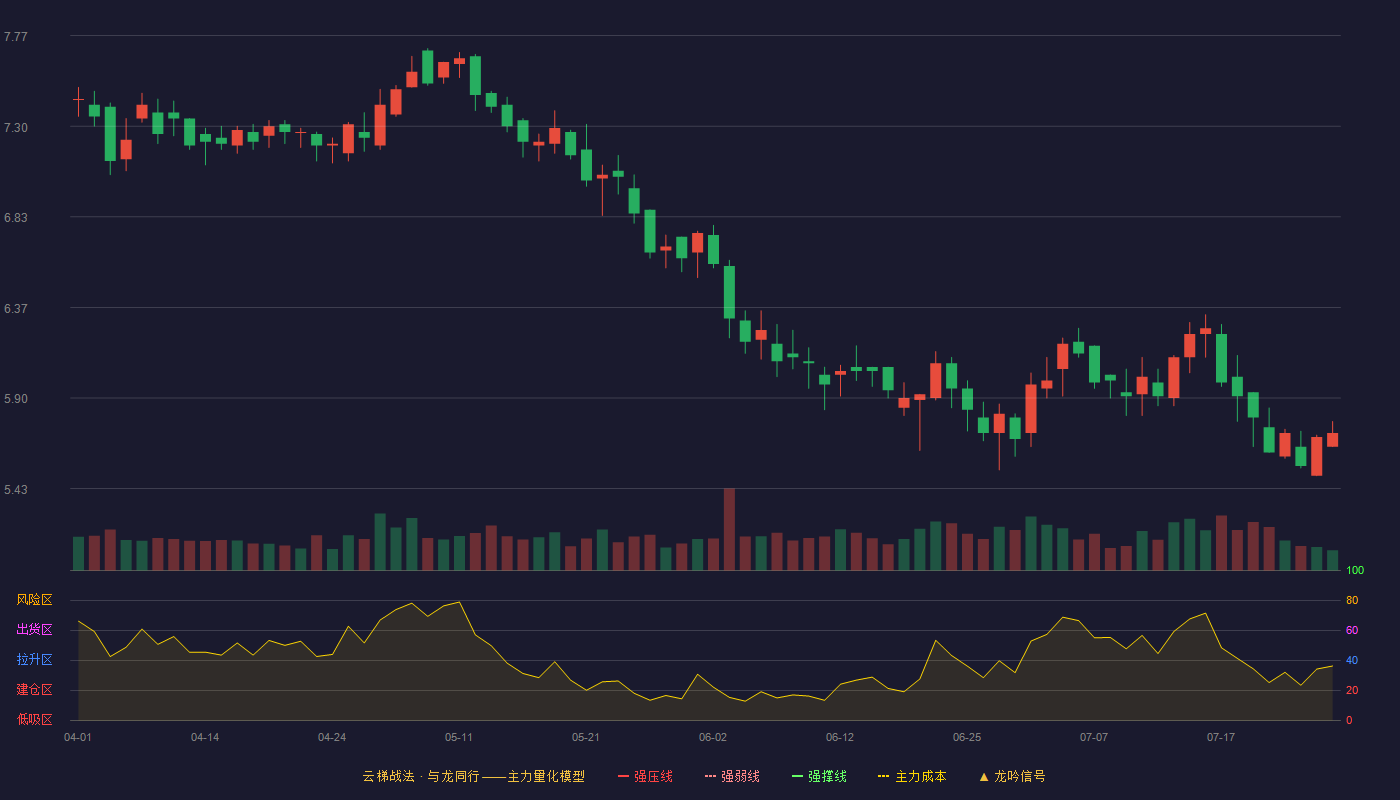This screenshot has width=1400, height=800.
Task: Toggle the 强撑线 legend series
Action: click(819, 776)
